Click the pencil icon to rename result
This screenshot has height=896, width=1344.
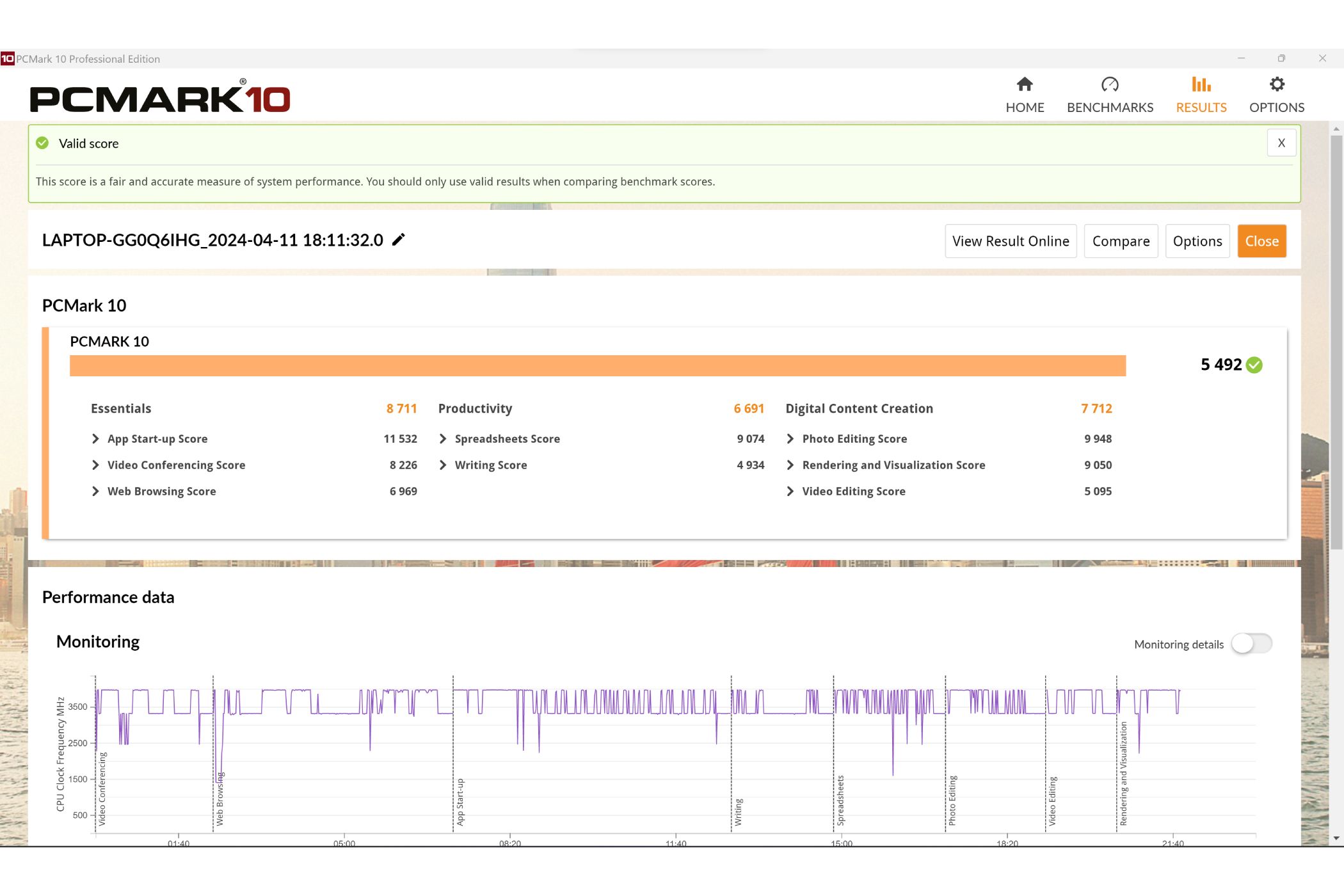pos(398,240)
